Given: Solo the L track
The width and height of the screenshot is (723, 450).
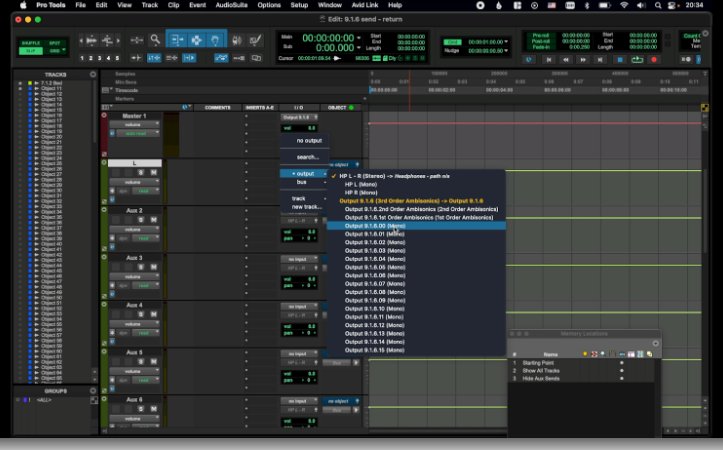Looking at the screenshot, I should click(141, 172).
